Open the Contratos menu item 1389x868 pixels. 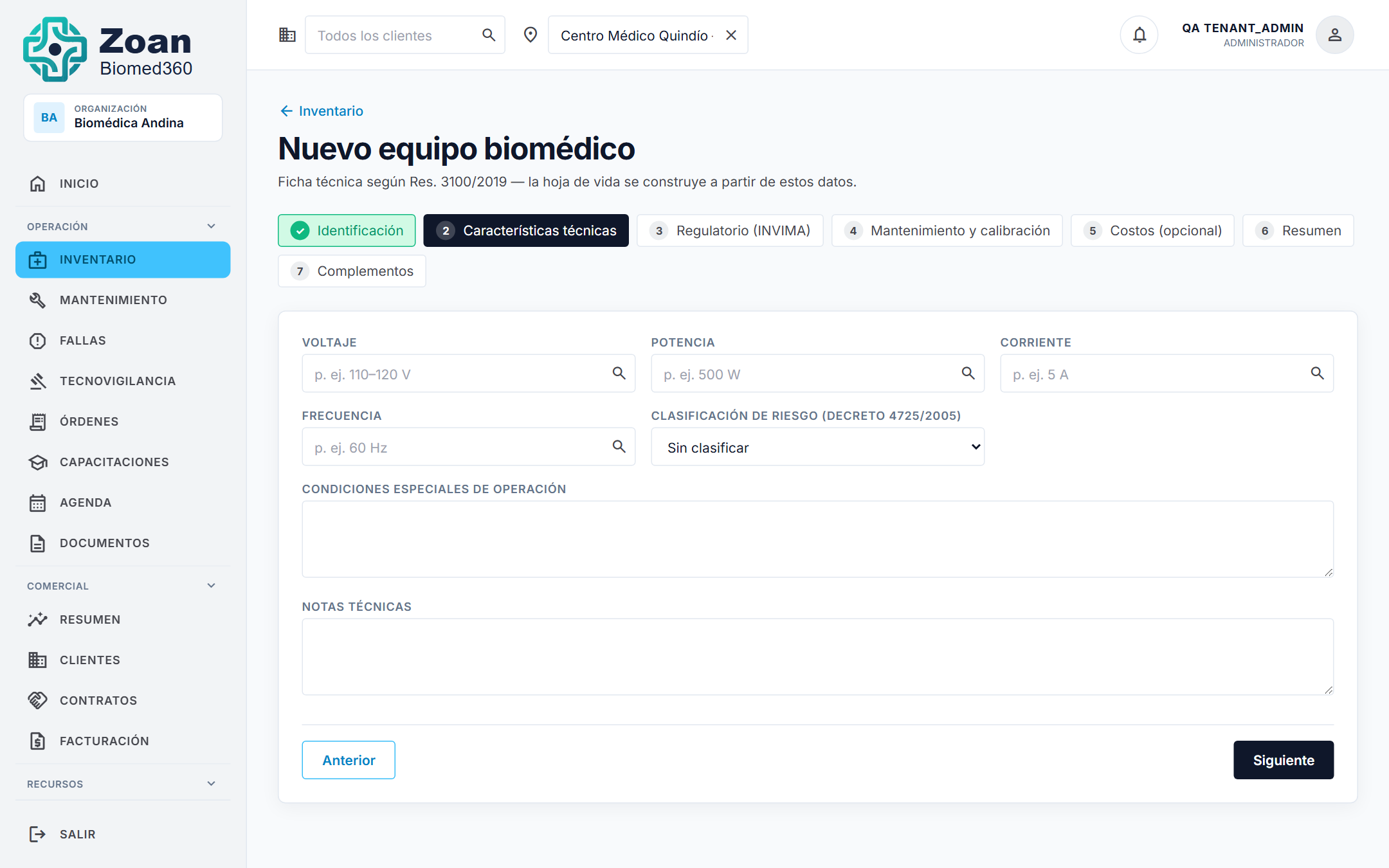coord(123,701)
